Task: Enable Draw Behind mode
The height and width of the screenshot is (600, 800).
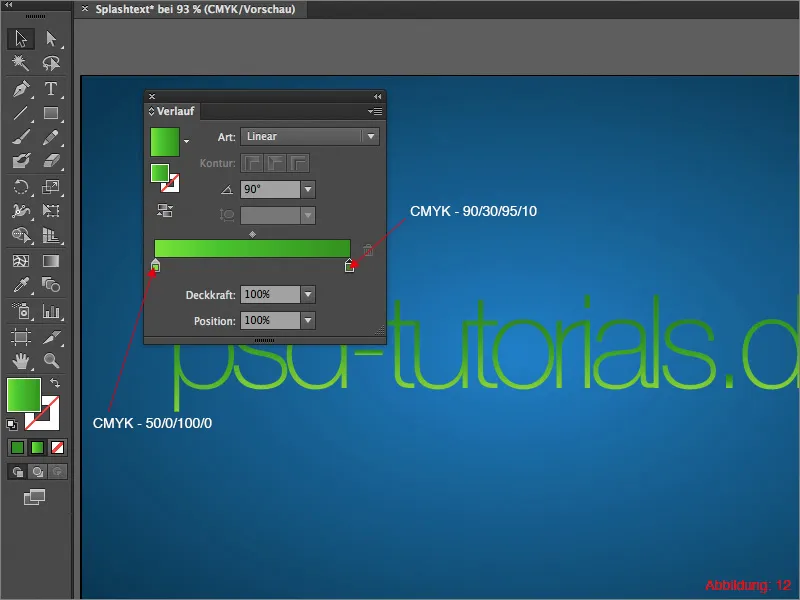Action: (x=37, y=472)
